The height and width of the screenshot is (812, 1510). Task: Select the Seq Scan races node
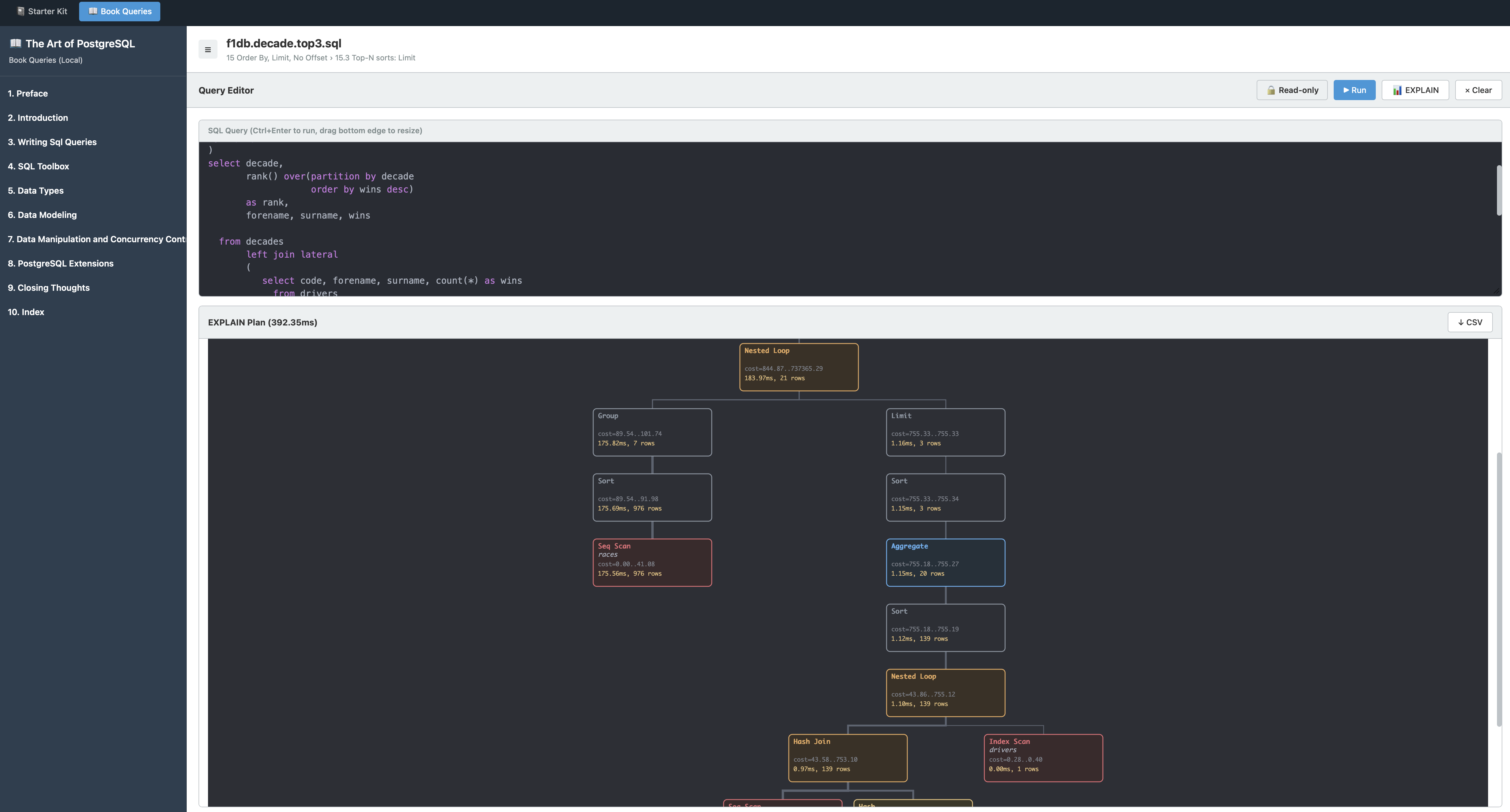pyautogui.click(x=652, y=562)
